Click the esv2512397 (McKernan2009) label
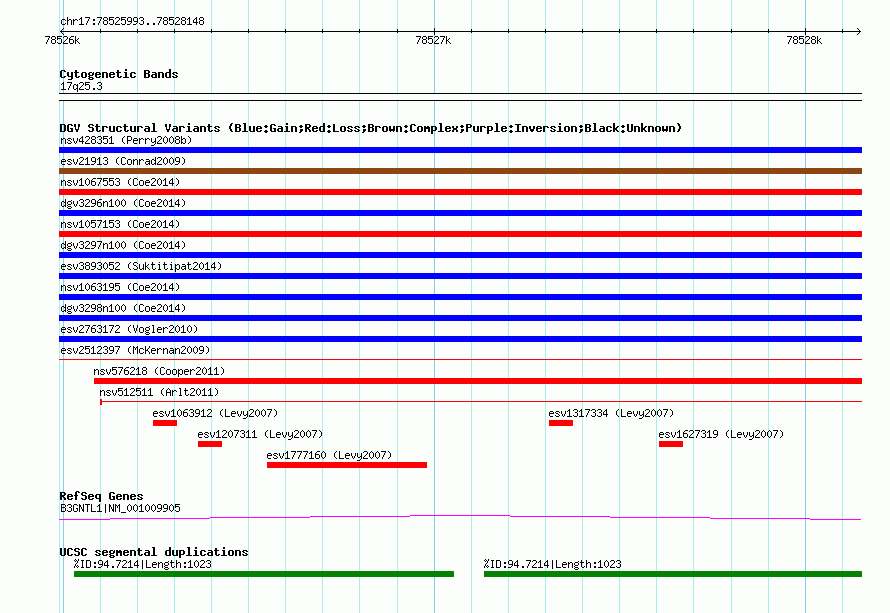This screenshot has height=613, width=890. click(135, 350)
